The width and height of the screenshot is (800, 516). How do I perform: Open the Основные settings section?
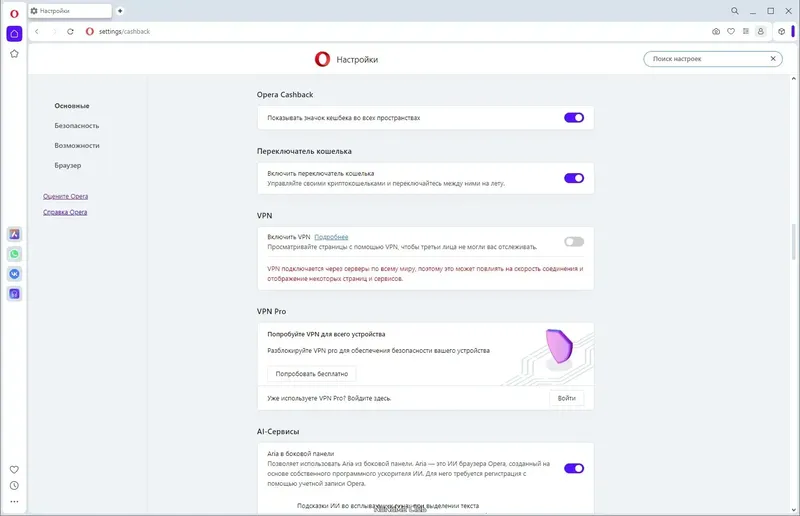[x=72, y=106]
